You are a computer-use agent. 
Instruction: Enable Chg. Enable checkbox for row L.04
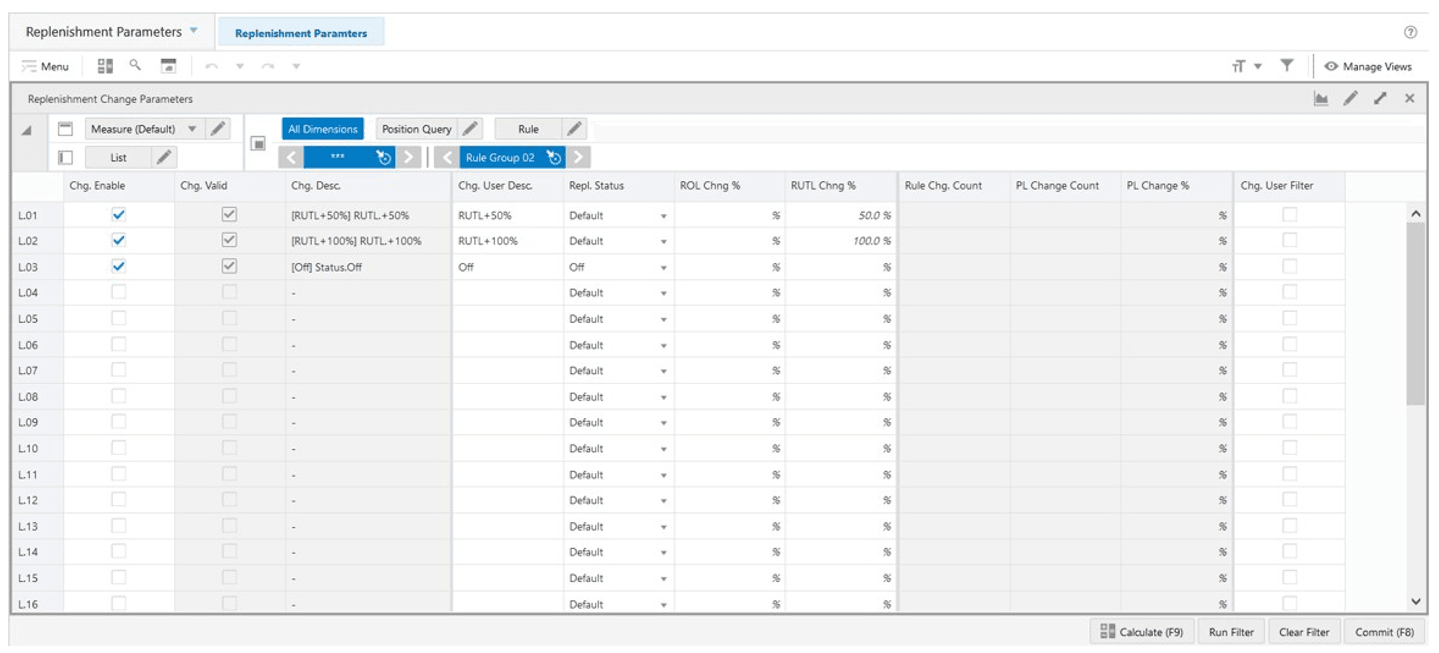(x=118, y=292)
